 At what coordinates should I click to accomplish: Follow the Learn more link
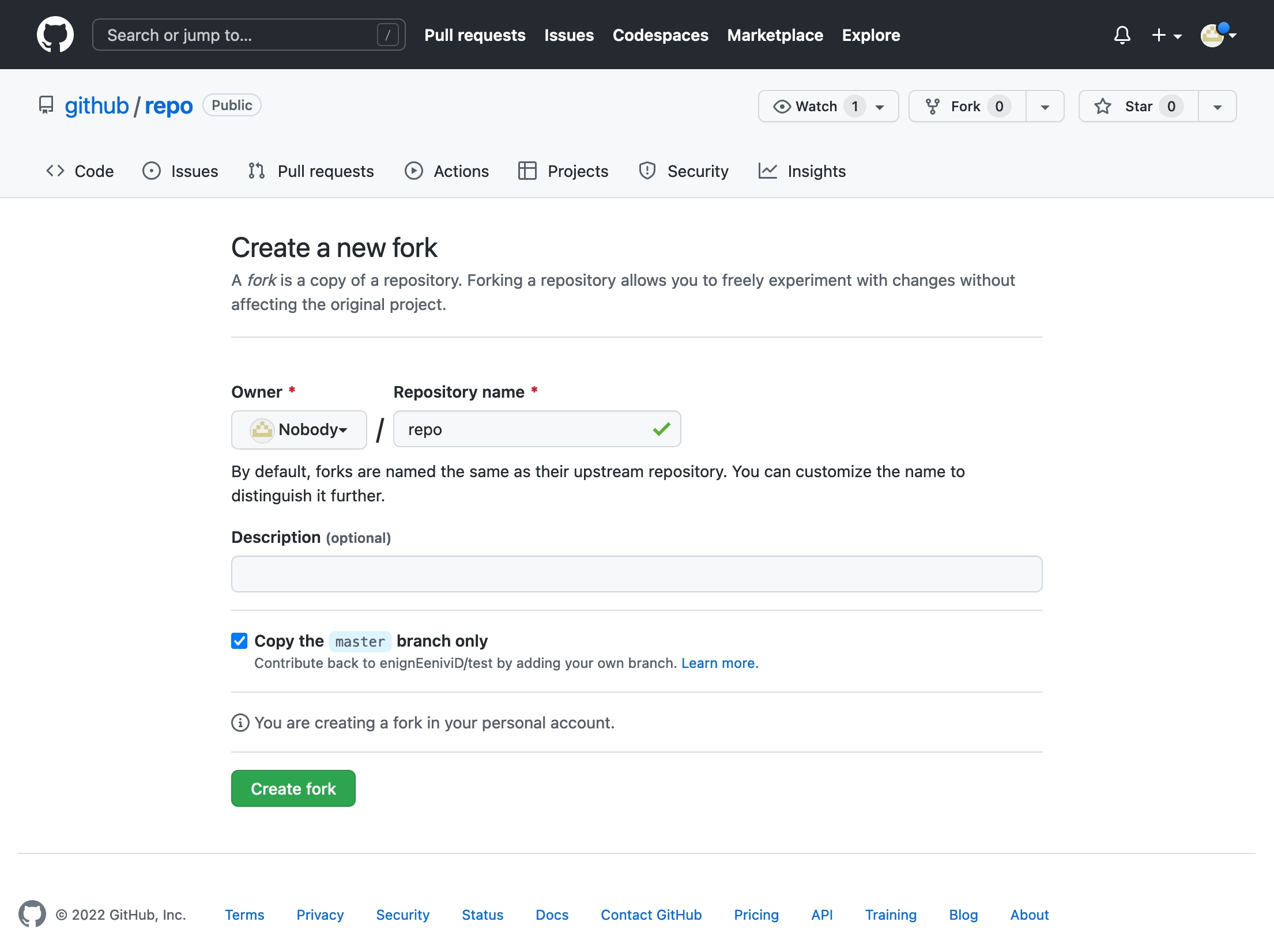[x=719, y=663]
